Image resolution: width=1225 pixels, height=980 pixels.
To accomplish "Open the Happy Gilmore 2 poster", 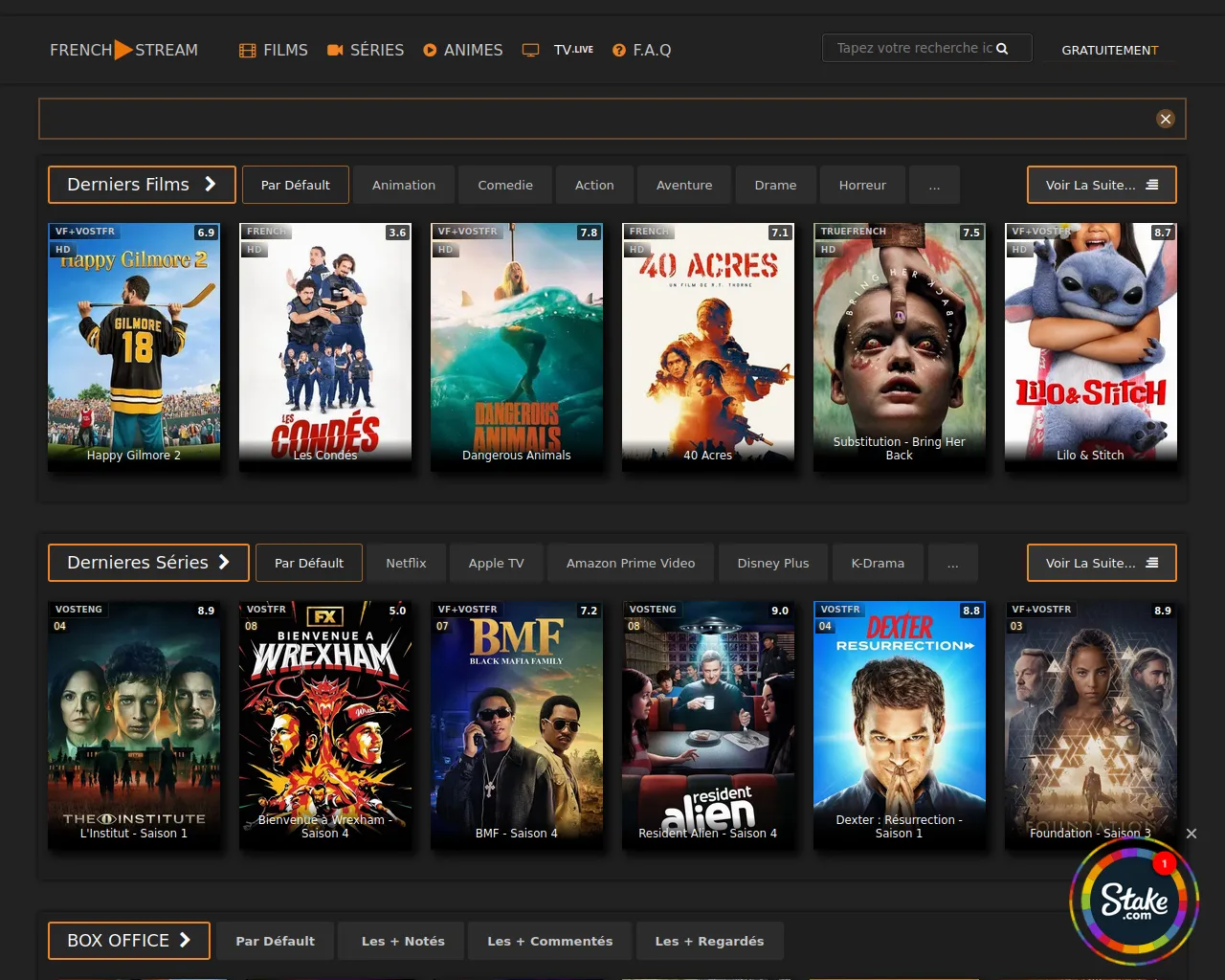I will point(134,347).
